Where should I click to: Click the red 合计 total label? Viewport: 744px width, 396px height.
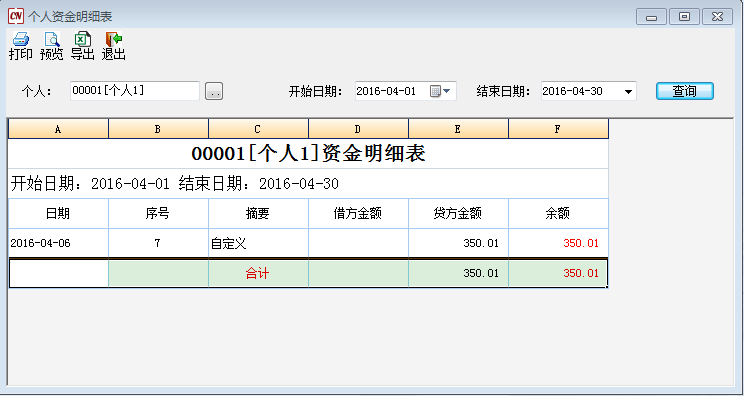259,273
